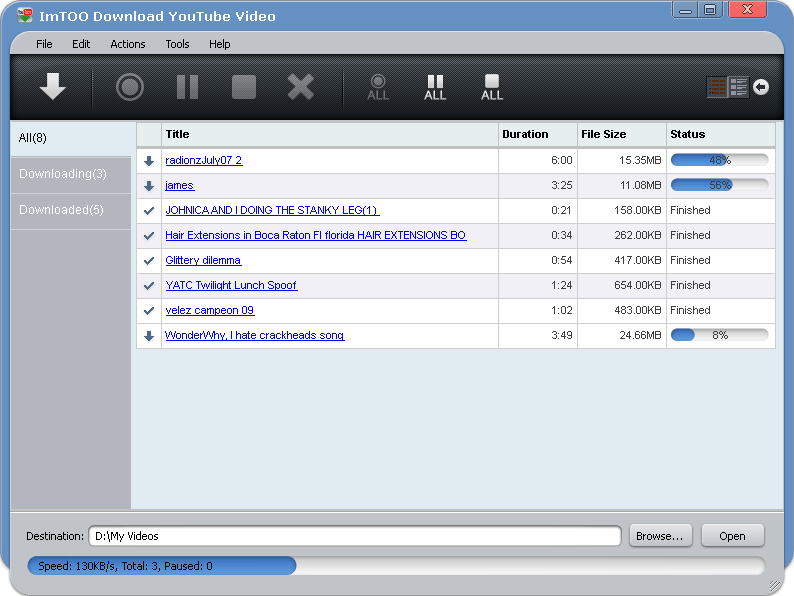Open WonderWhy, I hate crackheads song link

[x=255, y=335]
